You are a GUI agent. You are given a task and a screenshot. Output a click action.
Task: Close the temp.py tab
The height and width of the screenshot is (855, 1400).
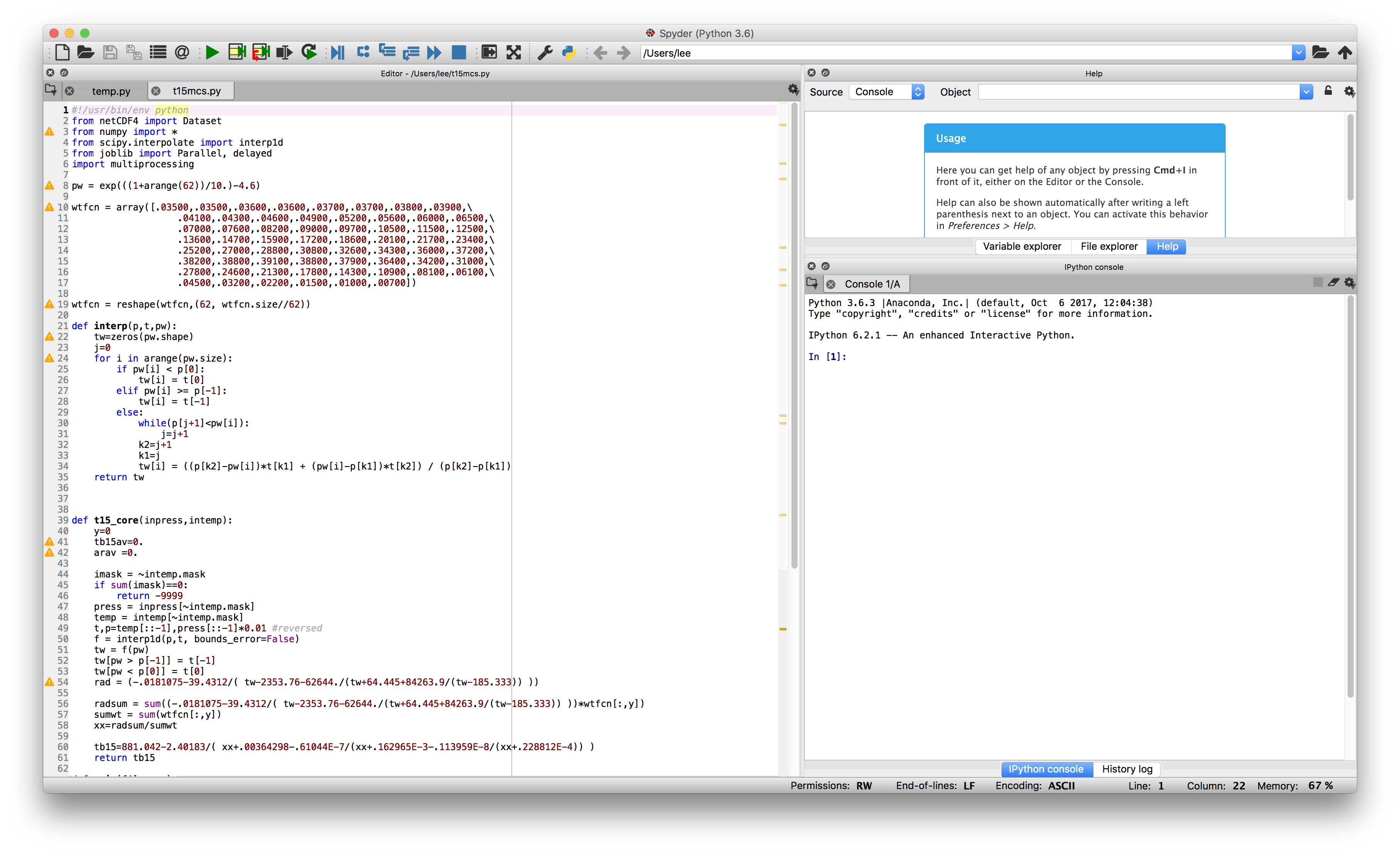[69, 91]
